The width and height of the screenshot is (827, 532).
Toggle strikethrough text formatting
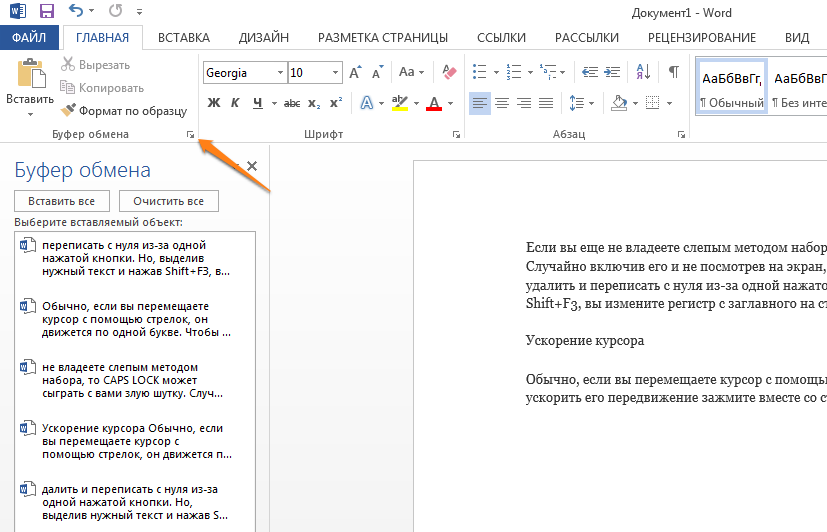click(292, 103)
